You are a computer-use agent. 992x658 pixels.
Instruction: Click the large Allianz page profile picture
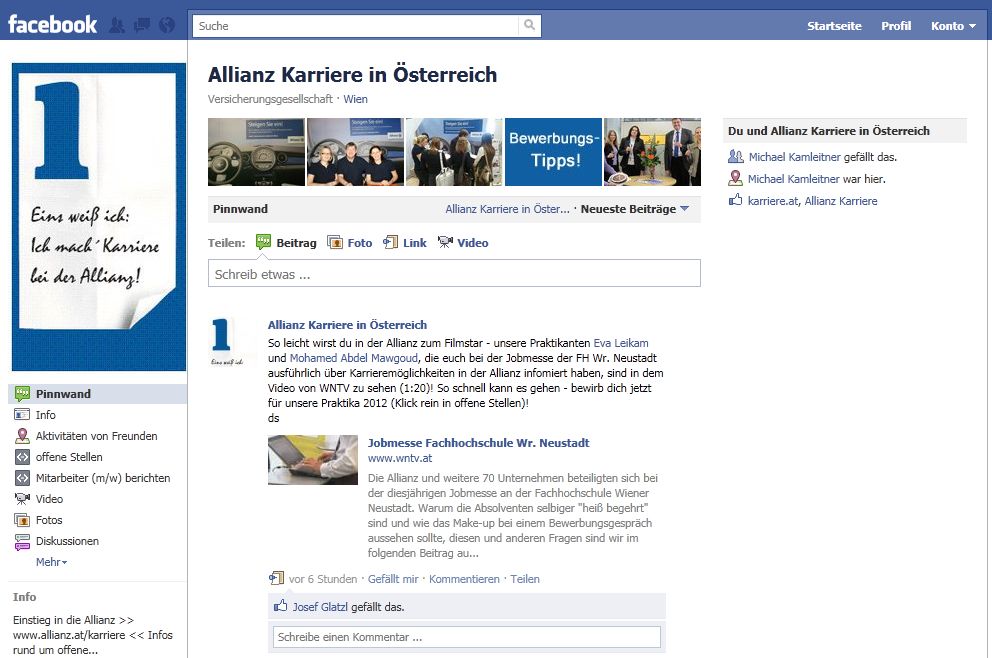99,216
